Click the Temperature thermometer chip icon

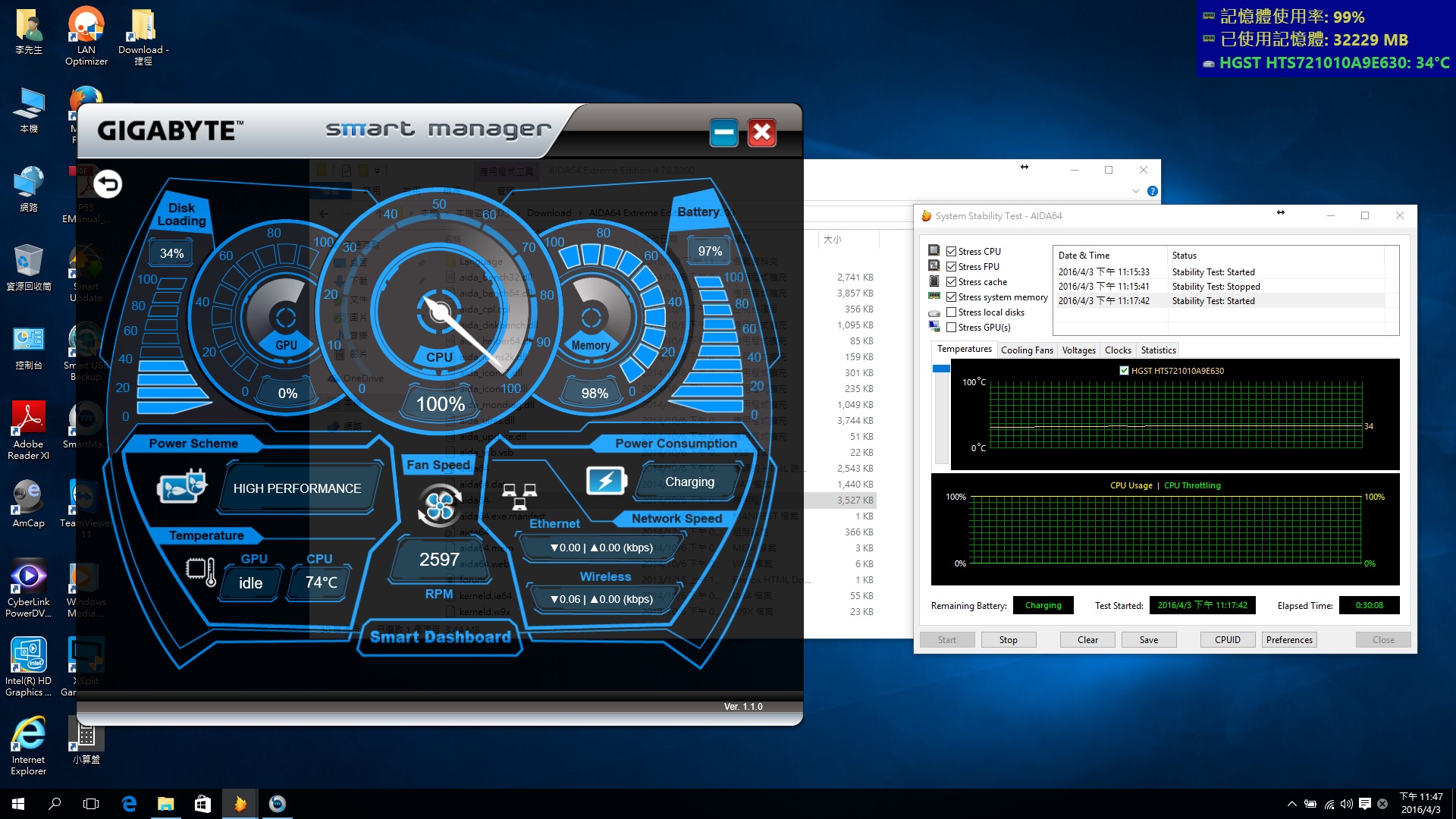coord(201,571)
